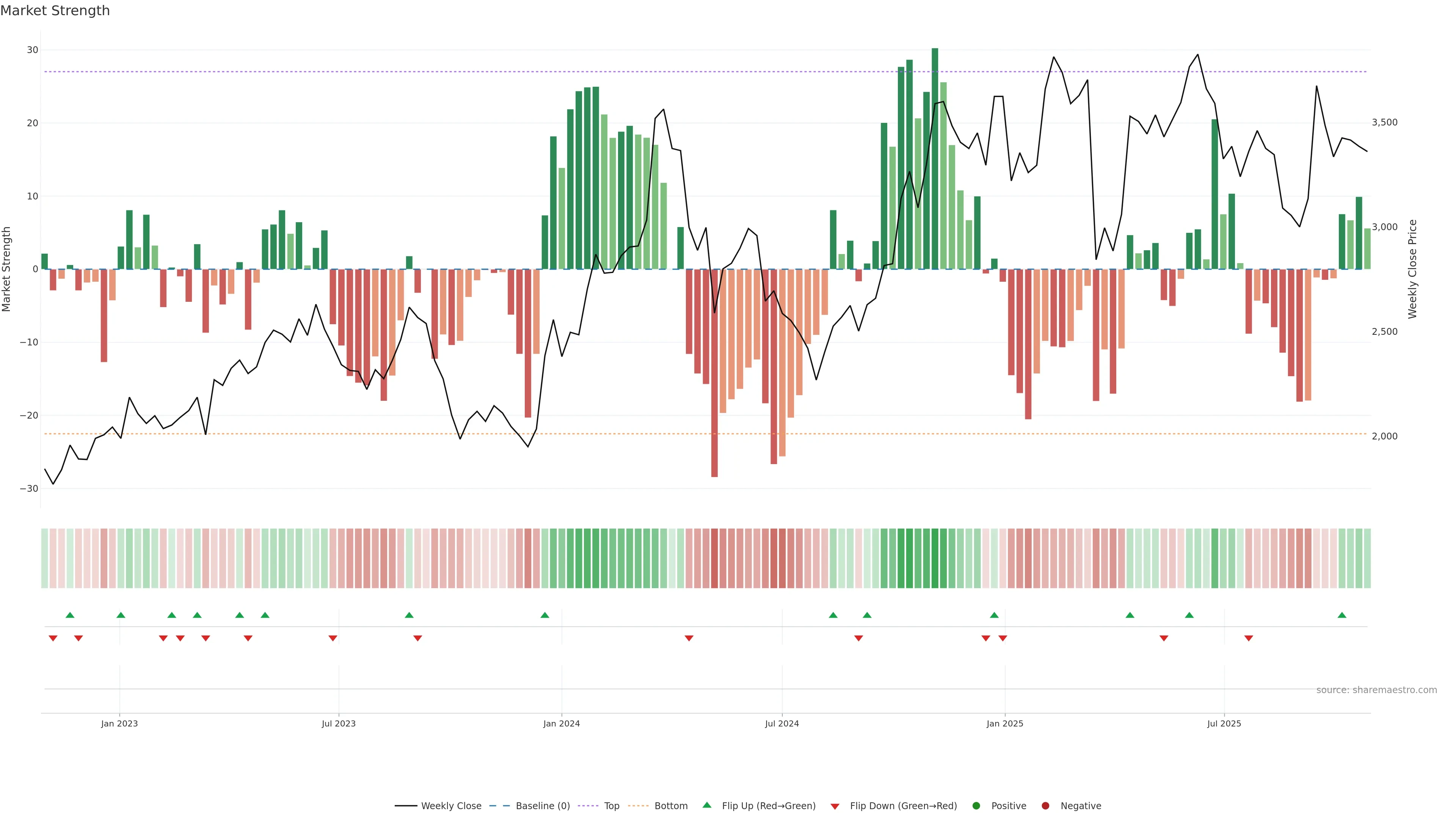This screenshot has height=819, width=1456.
Task: Click the last green flip up triangle on right
Action: [1342, 615]
